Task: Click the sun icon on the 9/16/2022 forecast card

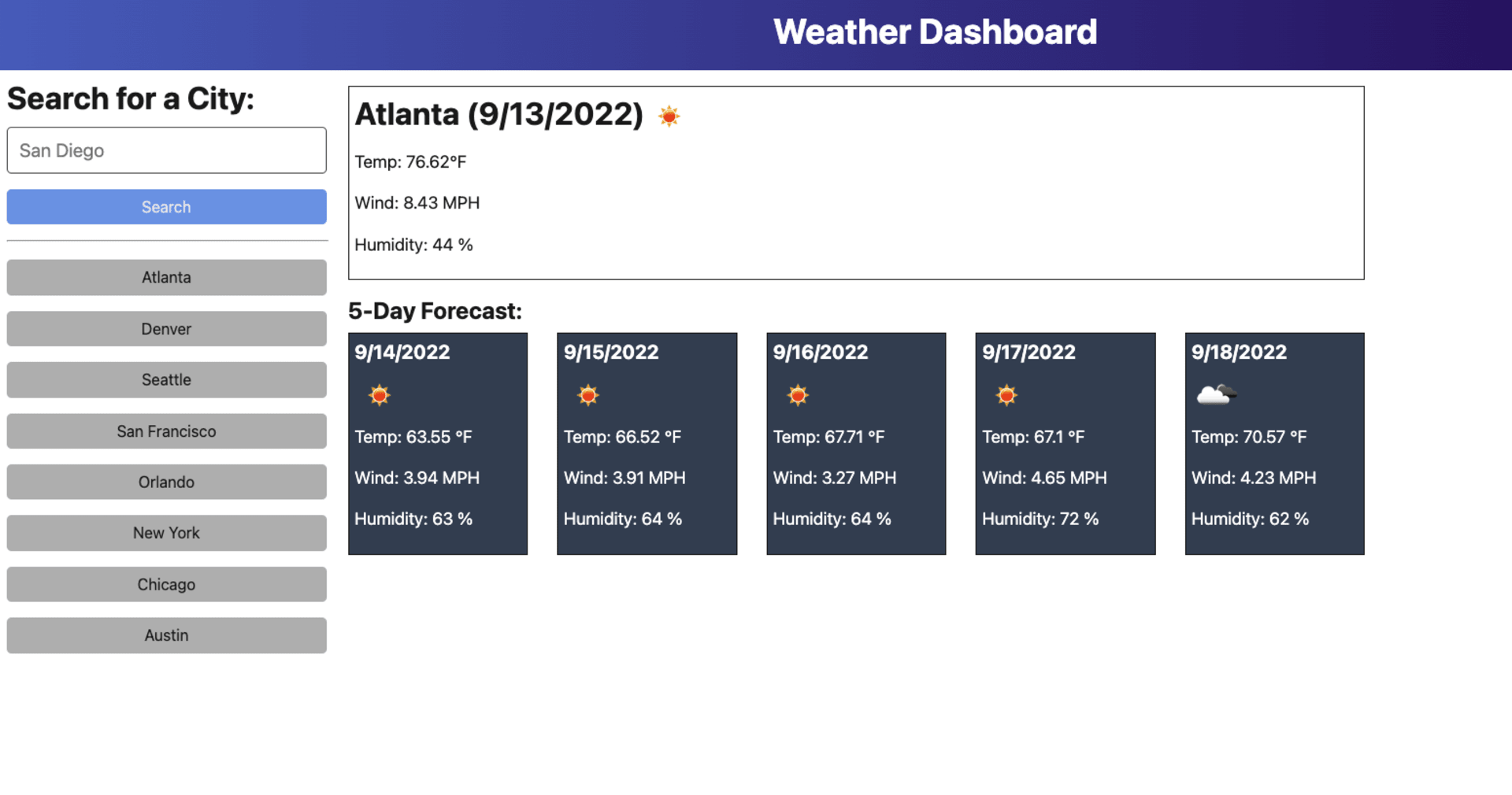Action: pos(798,394)
